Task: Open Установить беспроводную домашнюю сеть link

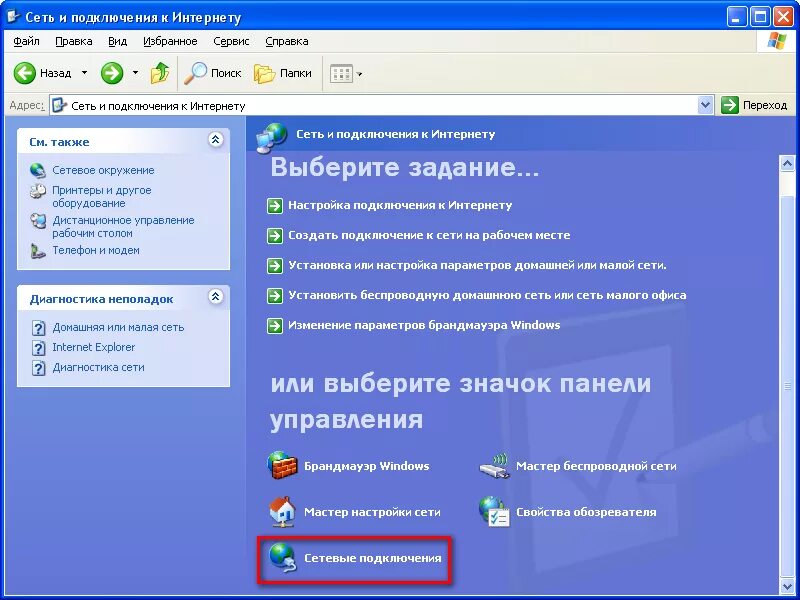Action: point(487,295)
